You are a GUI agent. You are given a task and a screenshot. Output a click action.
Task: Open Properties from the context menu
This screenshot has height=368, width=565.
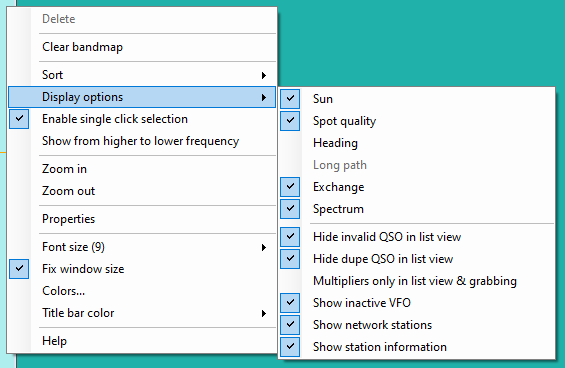click(x=142, y=219)
